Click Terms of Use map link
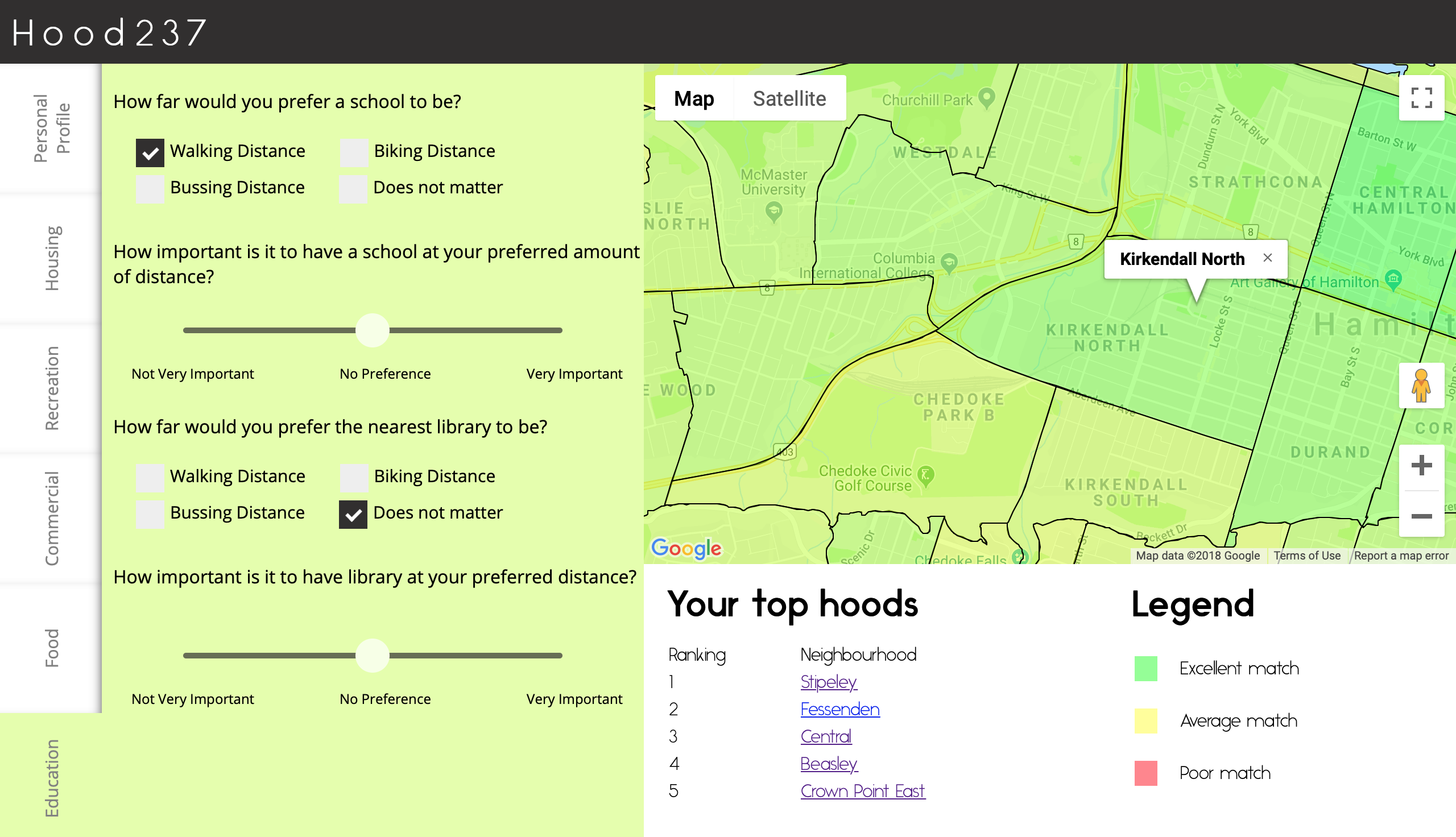The image size is (1456, 837). click(x=1306, y=556)
